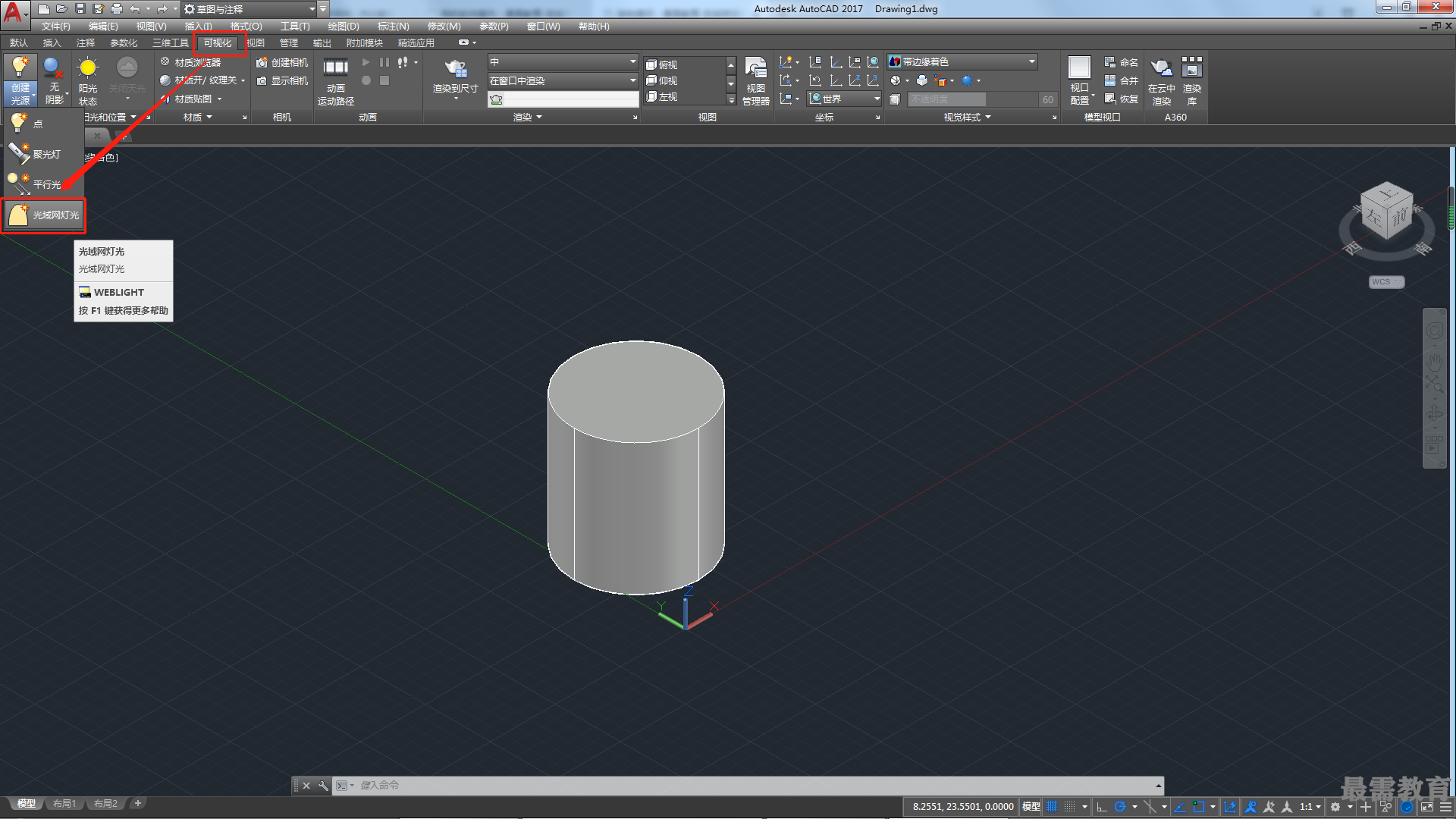The height and width of the screenshot is (819, 1456).
Task: Click 显示相机 show cameras
Action: click(x=282, y=80)
